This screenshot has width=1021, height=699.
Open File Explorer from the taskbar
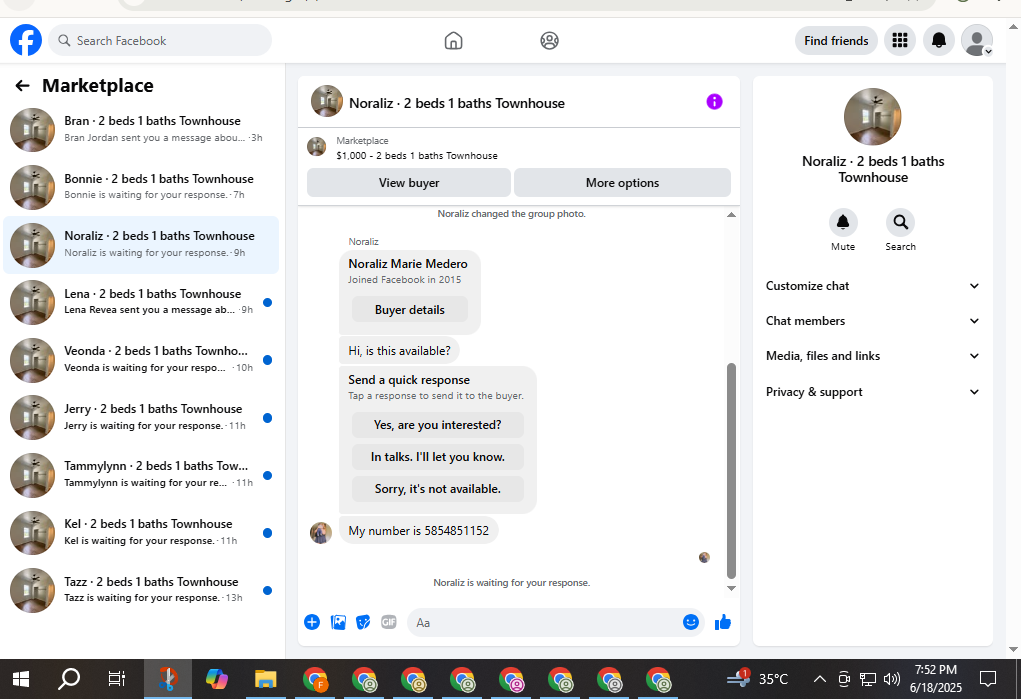click(266, 679)
